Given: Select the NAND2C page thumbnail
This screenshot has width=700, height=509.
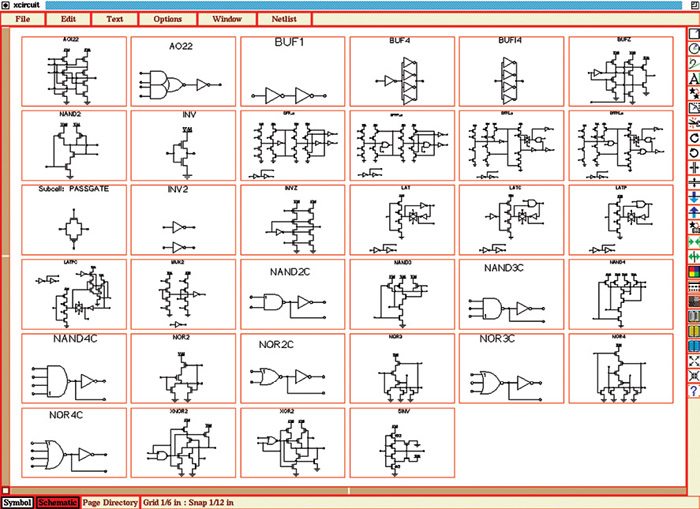Looking at the screenshot, I should tap(292, 295).
